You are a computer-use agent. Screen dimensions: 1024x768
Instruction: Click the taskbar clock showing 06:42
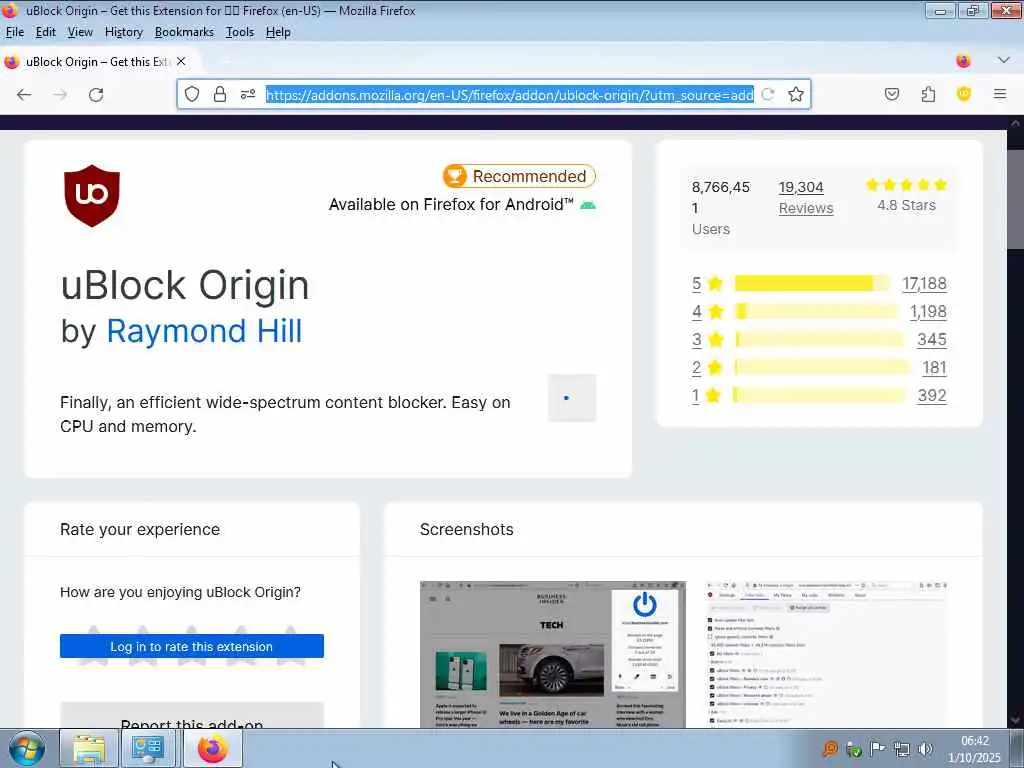[974, 749]
